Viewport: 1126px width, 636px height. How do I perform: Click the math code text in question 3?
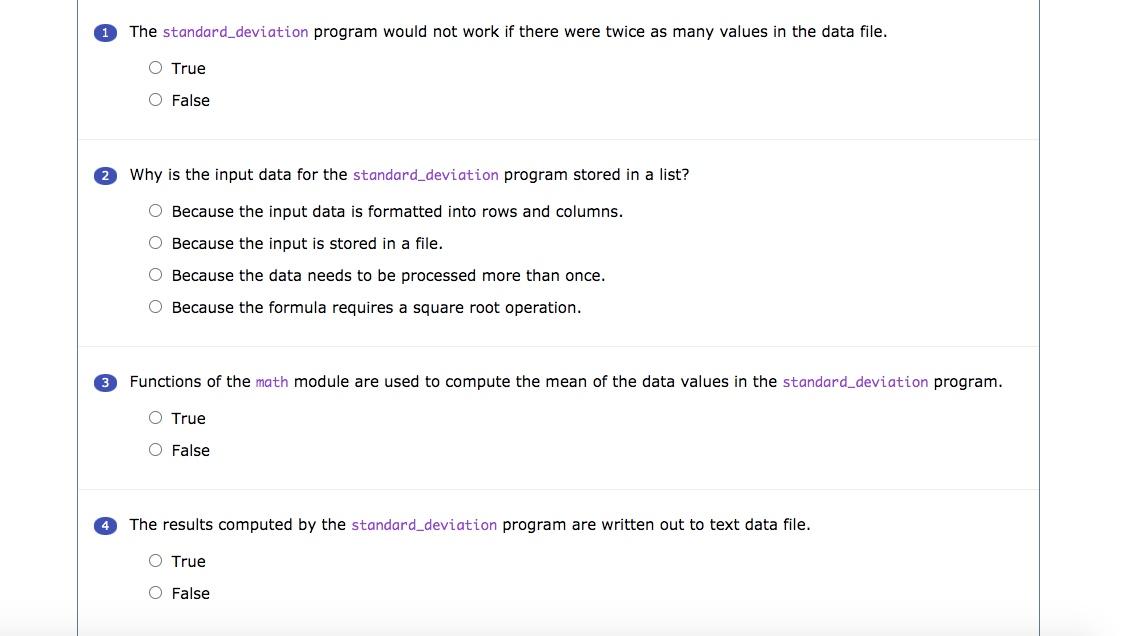tap(271, 381)
